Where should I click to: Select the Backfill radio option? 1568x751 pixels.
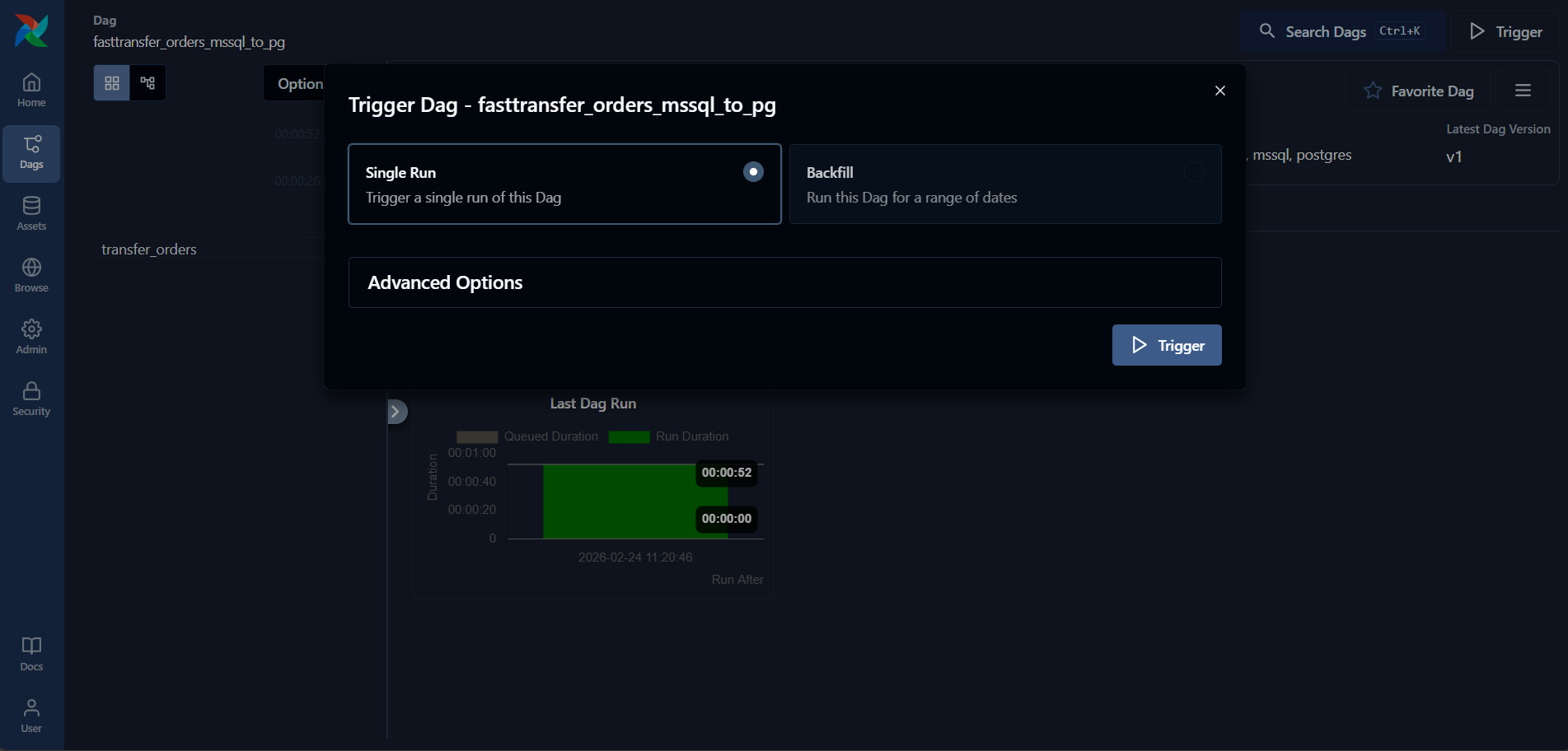(1193, 172)
